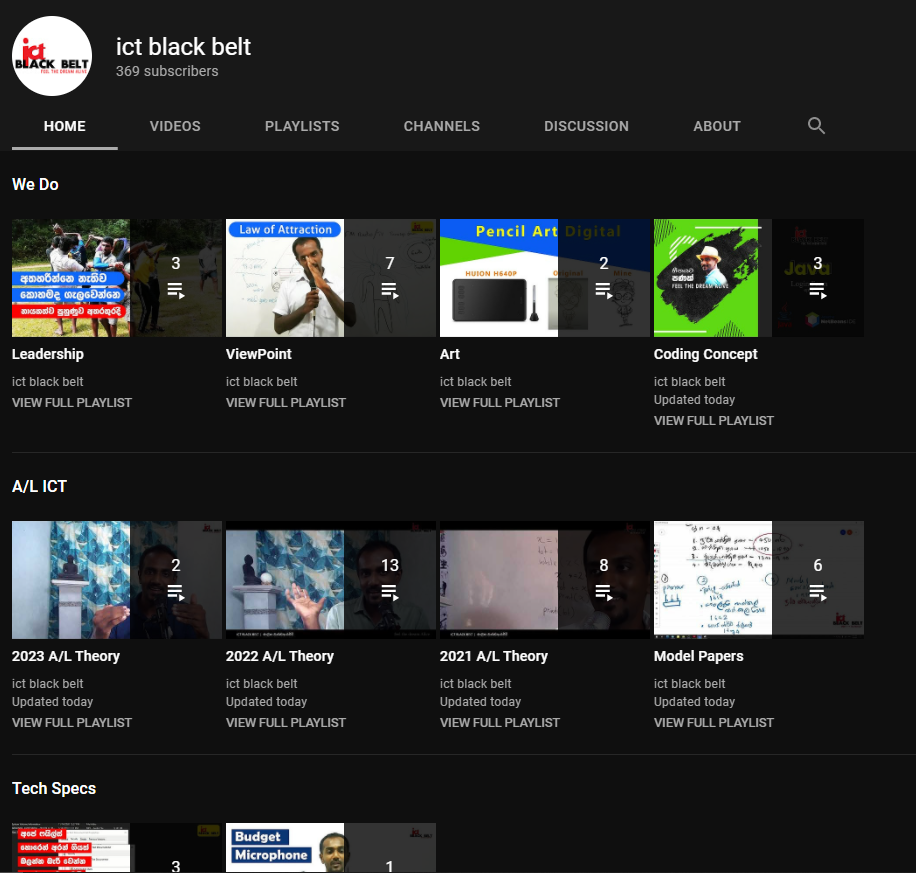The width and height of the screenshot is (916, 873).
Task: Click the Coding Concept playlist title
Action: coord(706,354)
